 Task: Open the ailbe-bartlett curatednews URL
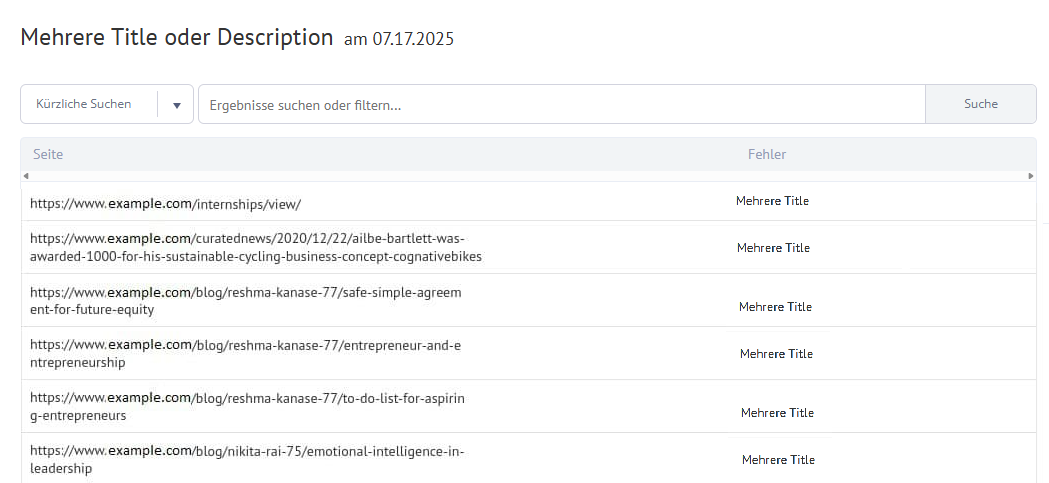[x=256, y=248]
